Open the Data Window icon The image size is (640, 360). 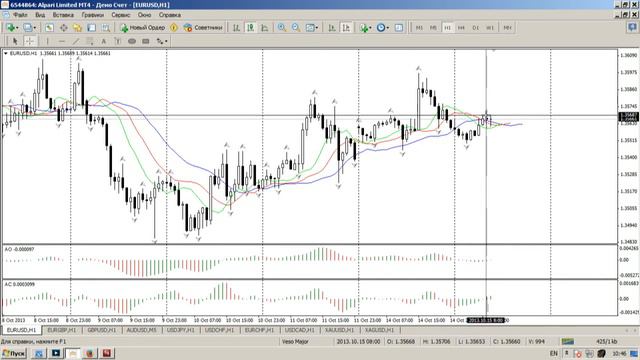tap(63, 28)
